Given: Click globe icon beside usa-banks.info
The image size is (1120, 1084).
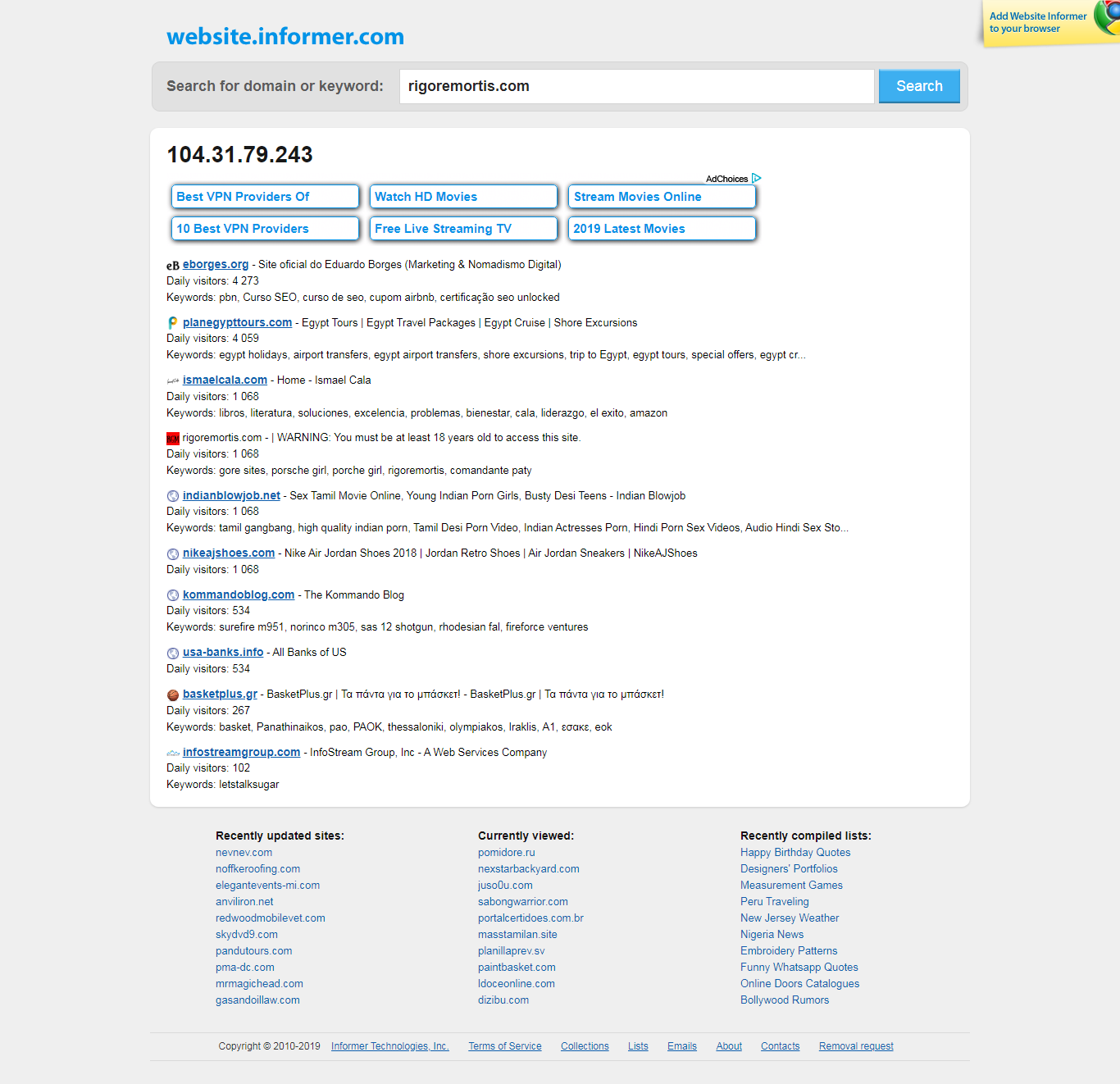Looking at the screenshot, I should point(172,654).
